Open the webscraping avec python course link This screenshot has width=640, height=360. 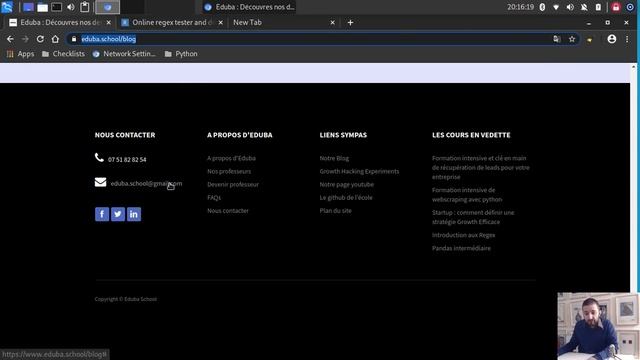coord(467,195)
